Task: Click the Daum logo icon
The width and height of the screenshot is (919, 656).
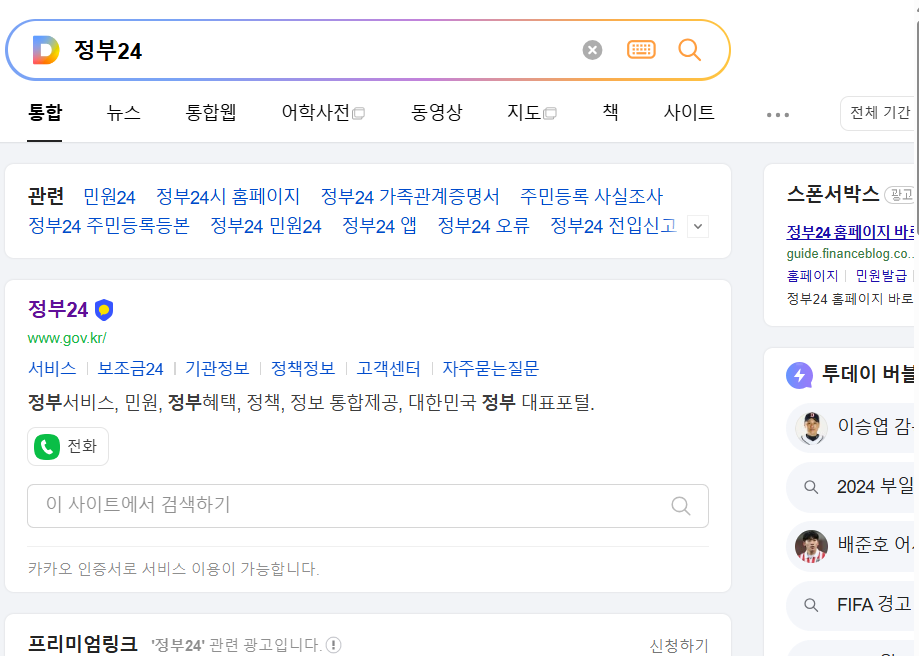Action: click(46, 49)
